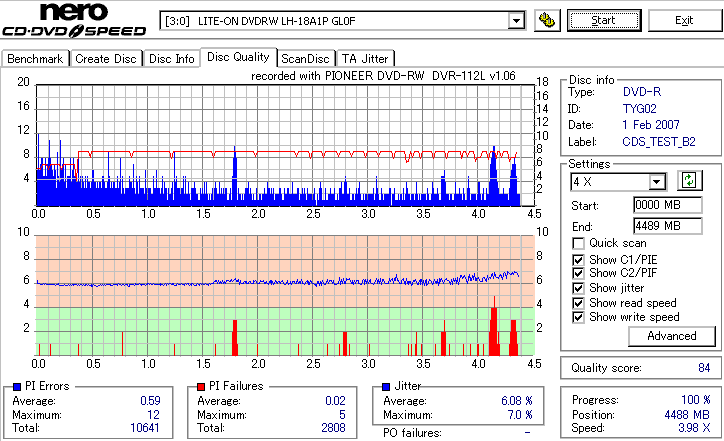The height and width of the screenshot is (441, 724).
Task: Click the blue PI Errors legend square
Action: click(x=17, y=387)
